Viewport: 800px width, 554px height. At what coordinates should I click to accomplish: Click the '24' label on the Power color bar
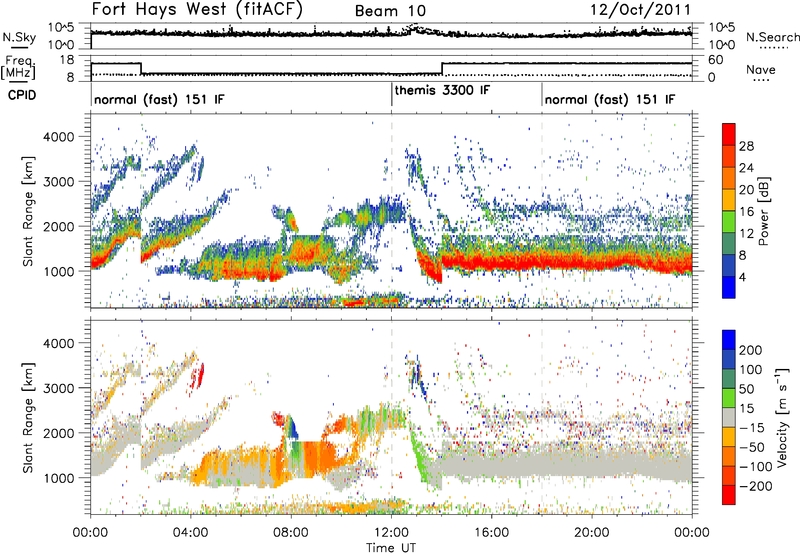746,168
